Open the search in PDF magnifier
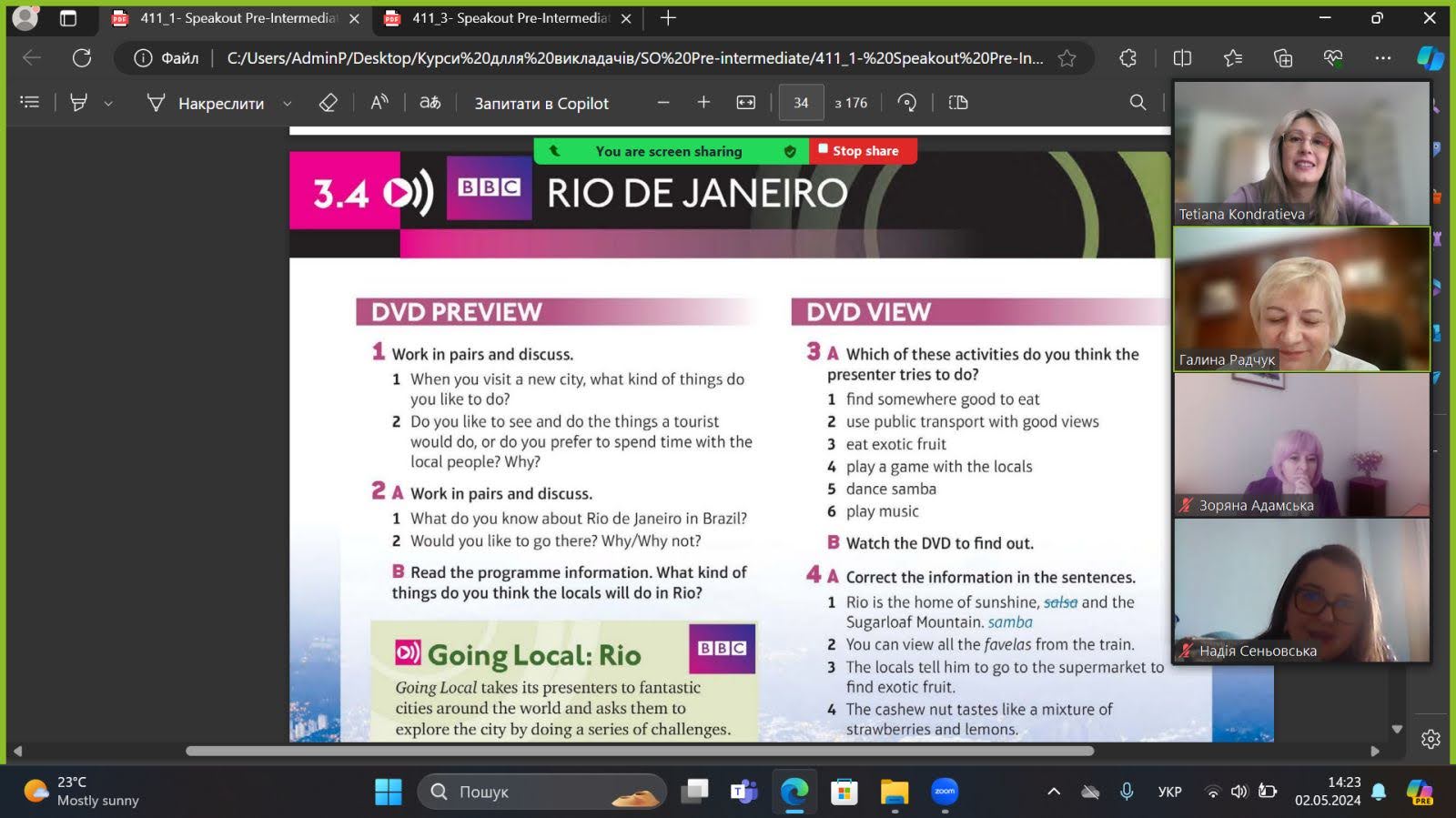Image resolution: width=1456 pixels, height=818 pixels. [1137, 103]
